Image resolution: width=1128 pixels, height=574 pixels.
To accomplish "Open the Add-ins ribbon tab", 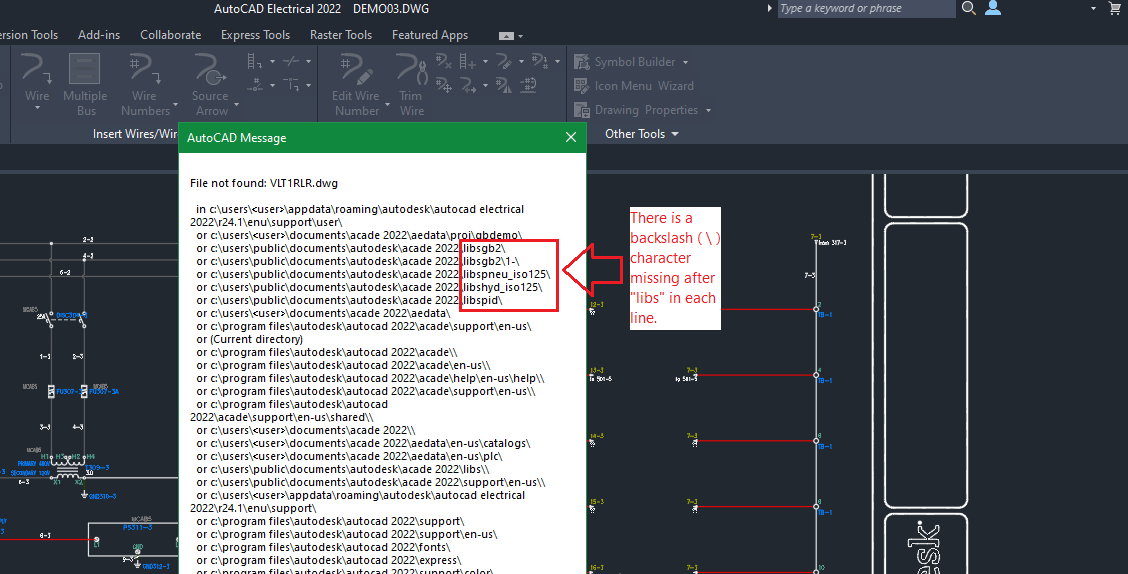I will (x=99, y=35).
